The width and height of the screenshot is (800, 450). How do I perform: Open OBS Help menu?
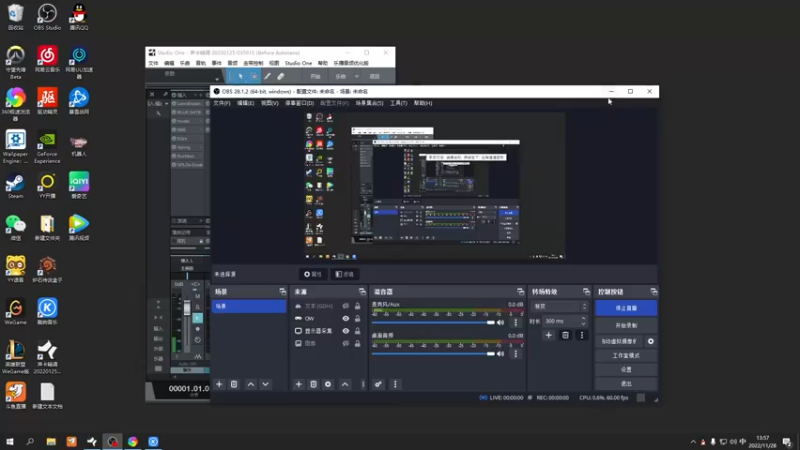423,103
